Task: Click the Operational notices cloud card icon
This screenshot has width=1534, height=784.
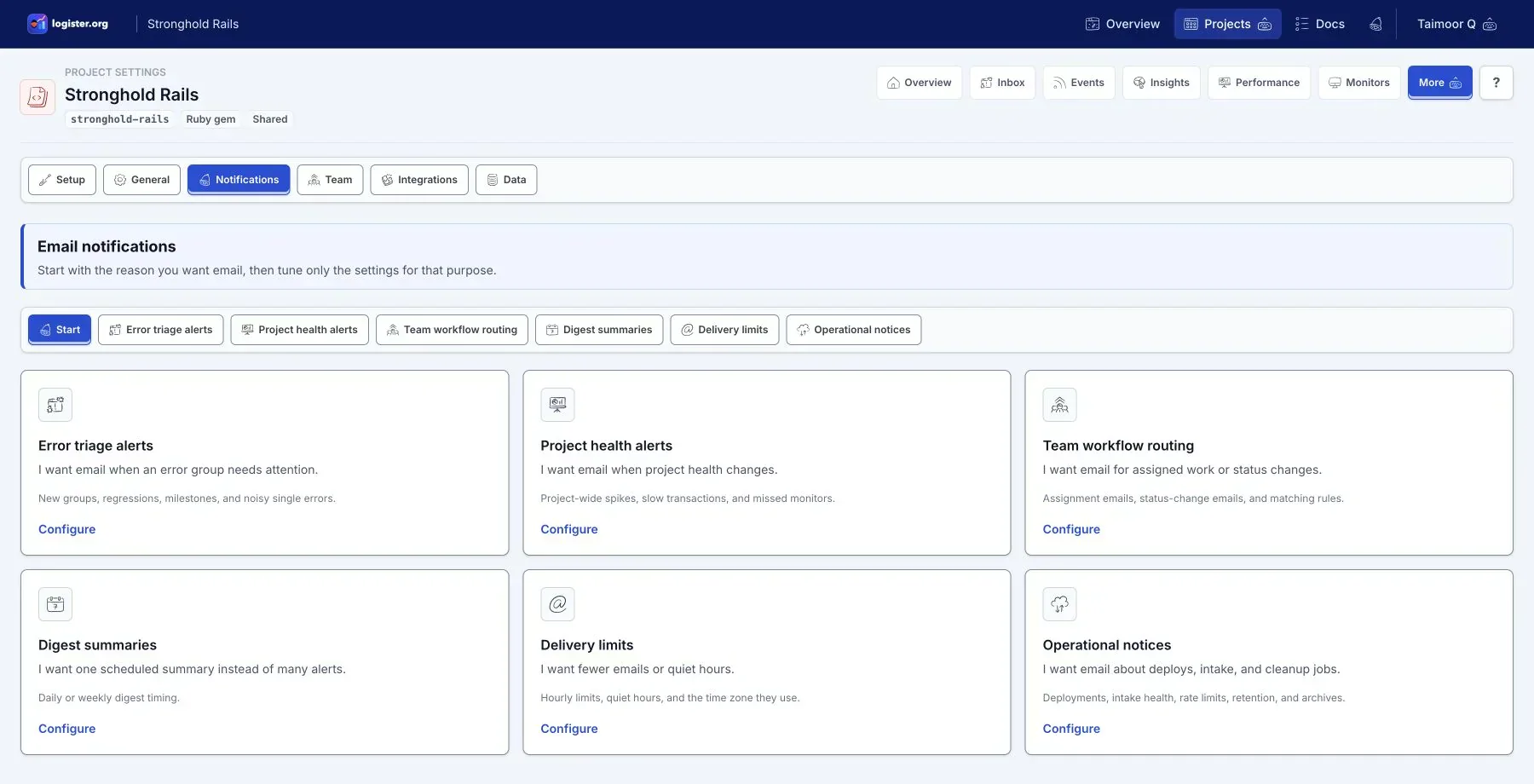Action: [1059, 604]
